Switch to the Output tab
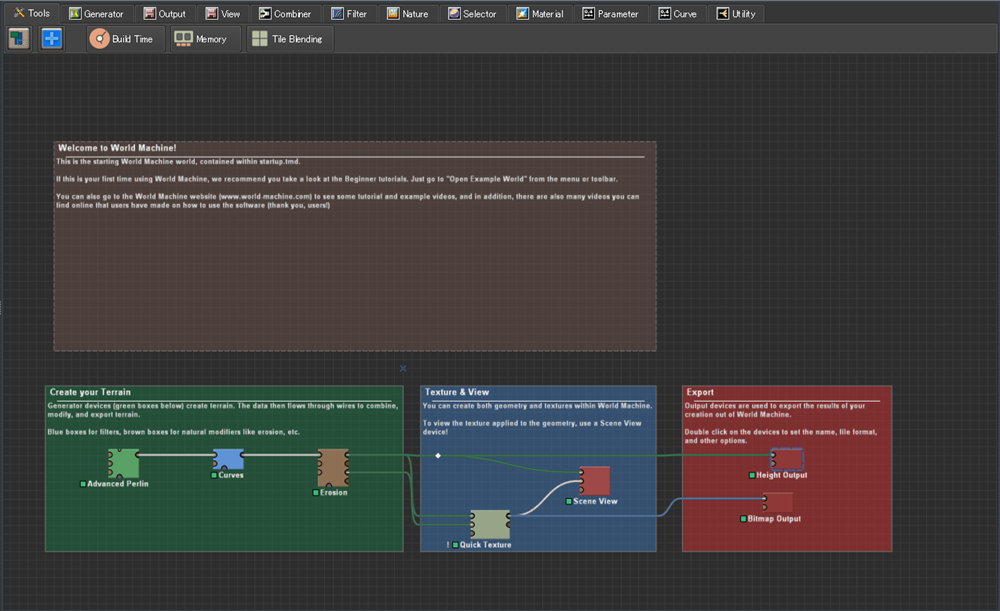The width and height of the screenshot is (1000, 611). pos(164,13)
